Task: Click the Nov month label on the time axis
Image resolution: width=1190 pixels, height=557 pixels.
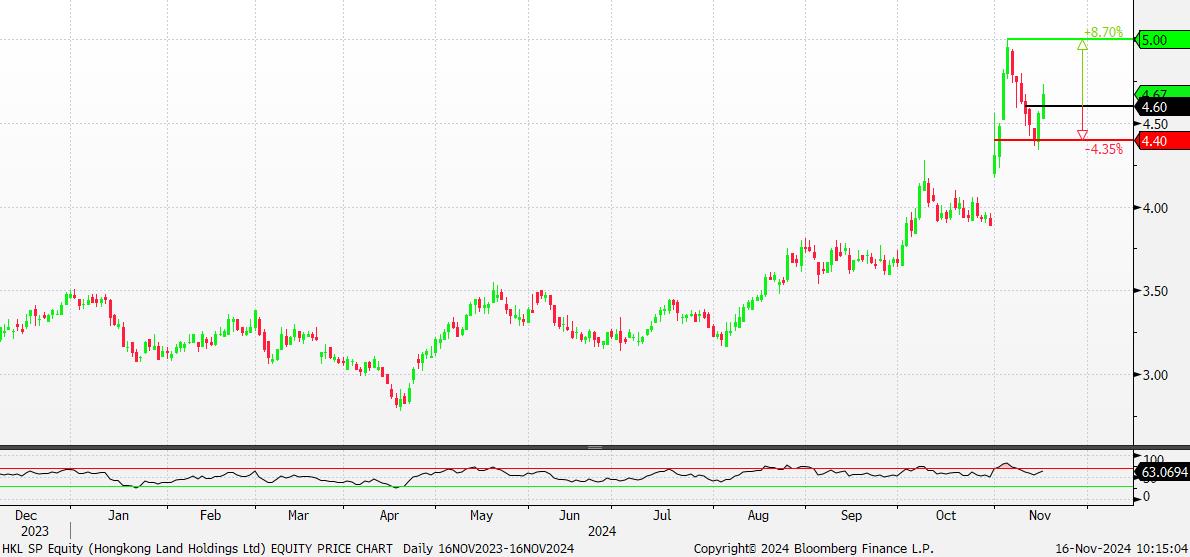Action: tap(1039, 516)
